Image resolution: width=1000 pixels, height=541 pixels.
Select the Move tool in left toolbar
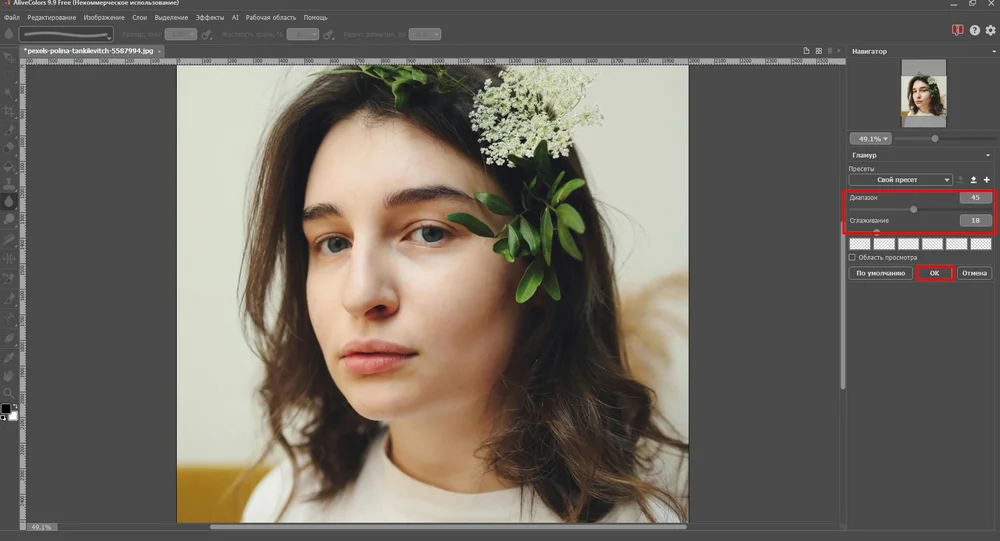(8, 57)
